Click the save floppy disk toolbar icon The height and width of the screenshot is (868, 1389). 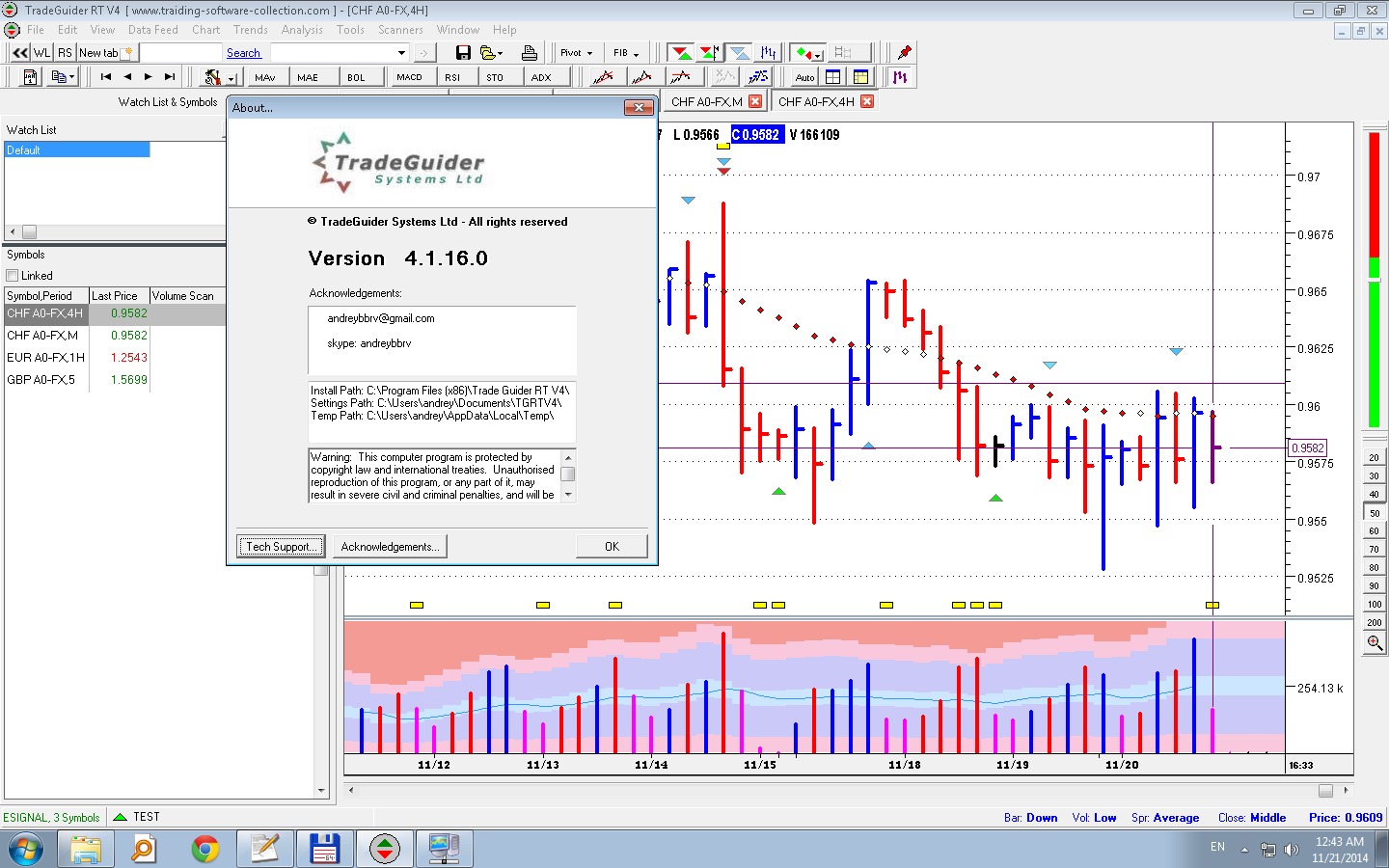click(463, 53)
